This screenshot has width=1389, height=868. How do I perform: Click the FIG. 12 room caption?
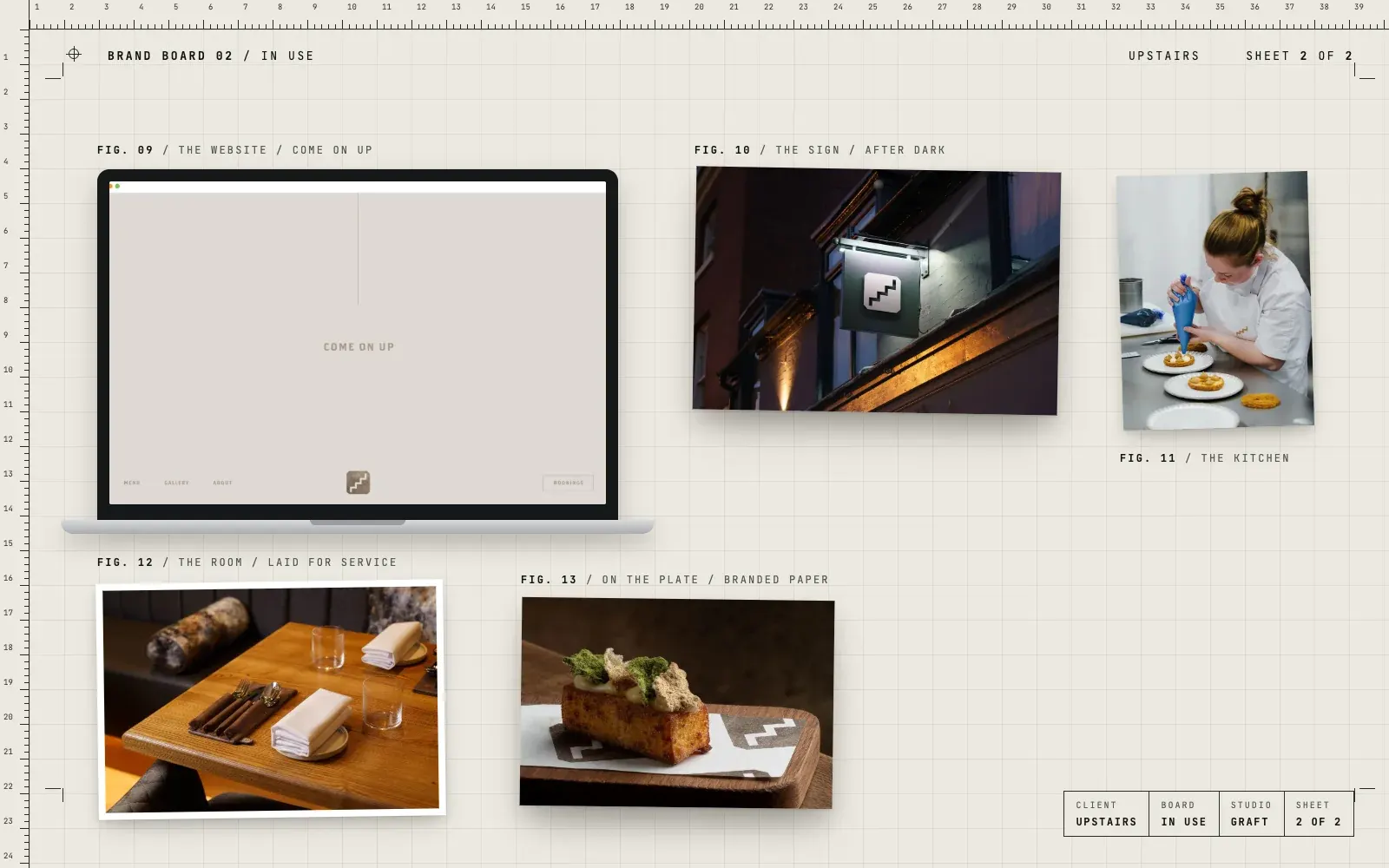tap(247, 562)
